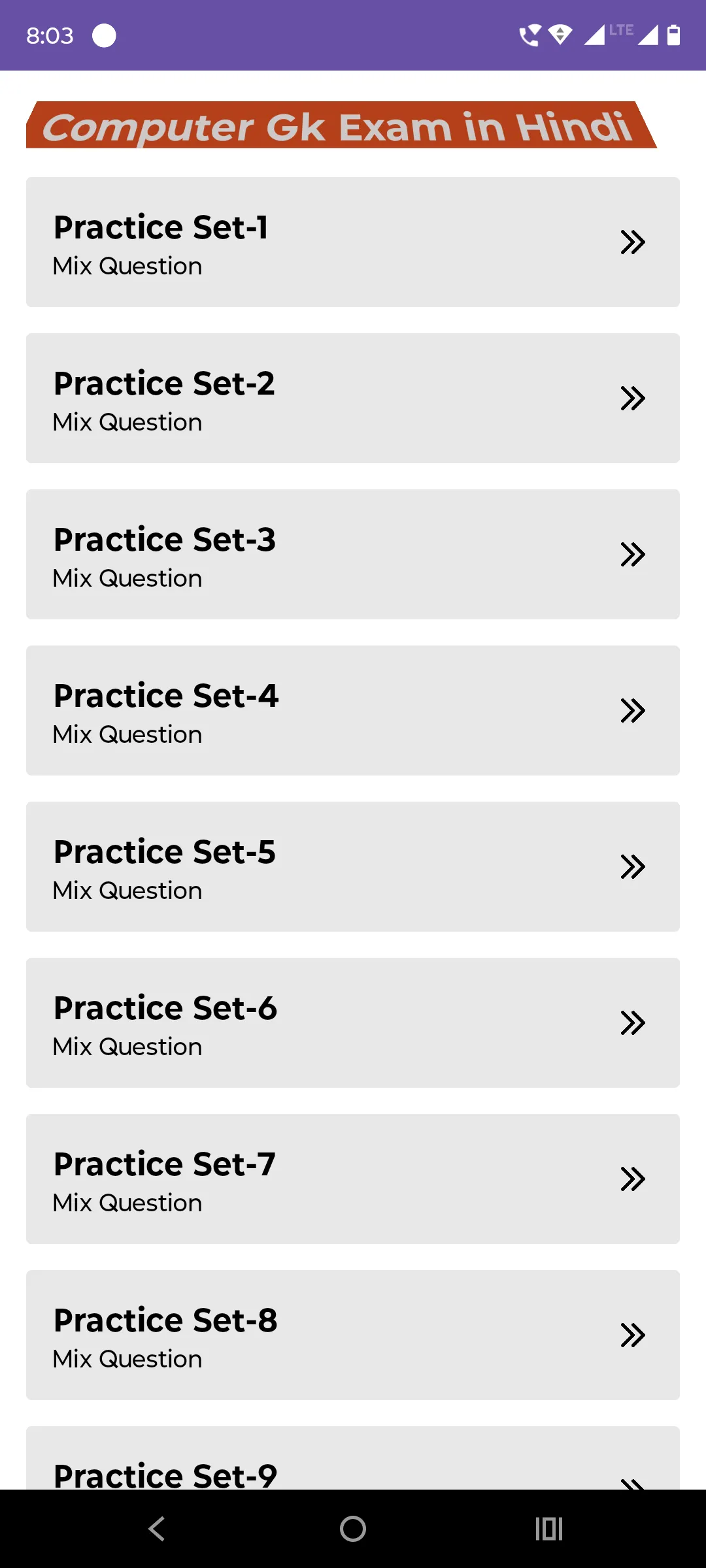Tap the double-chevron arrow on Practice Set-4
The width and height of the screenshot is (706, 1568).
[x=633, y=710]
